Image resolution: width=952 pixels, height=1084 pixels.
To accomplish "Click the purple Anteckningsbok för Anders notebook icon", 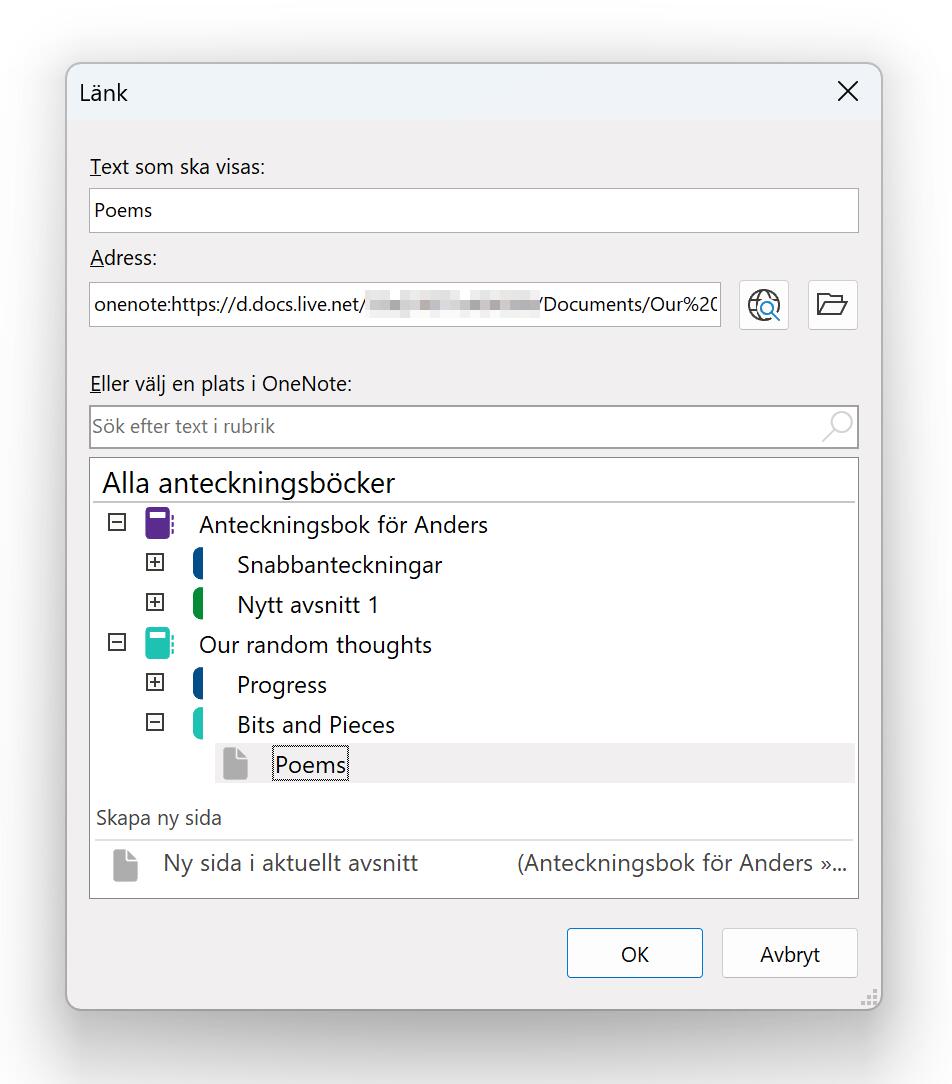I will click(x=158, y=523).
